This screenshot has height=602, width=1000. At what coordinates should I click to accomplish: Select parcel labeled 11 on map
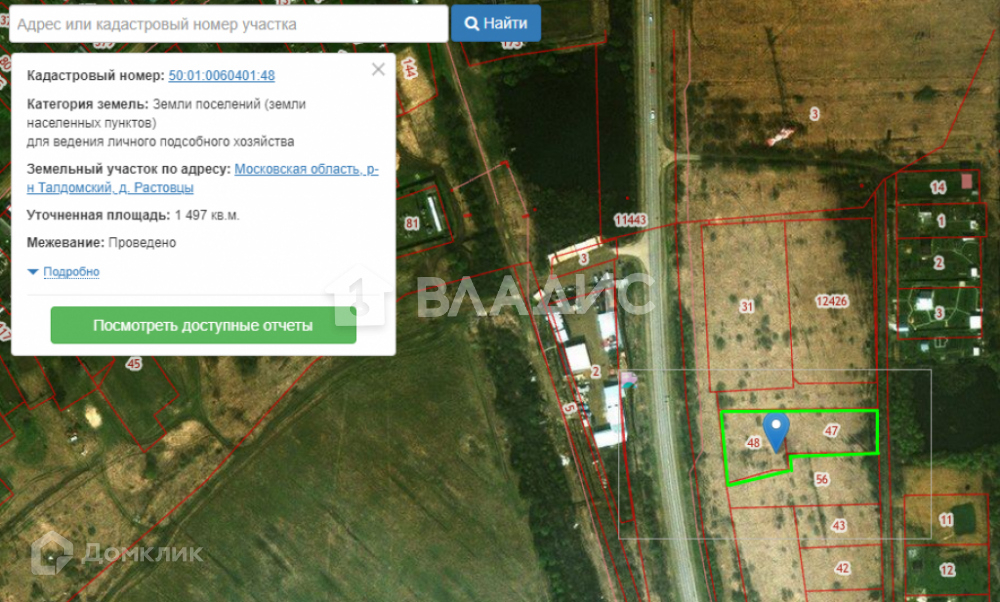pyautogui.click(x=946, y=520)
